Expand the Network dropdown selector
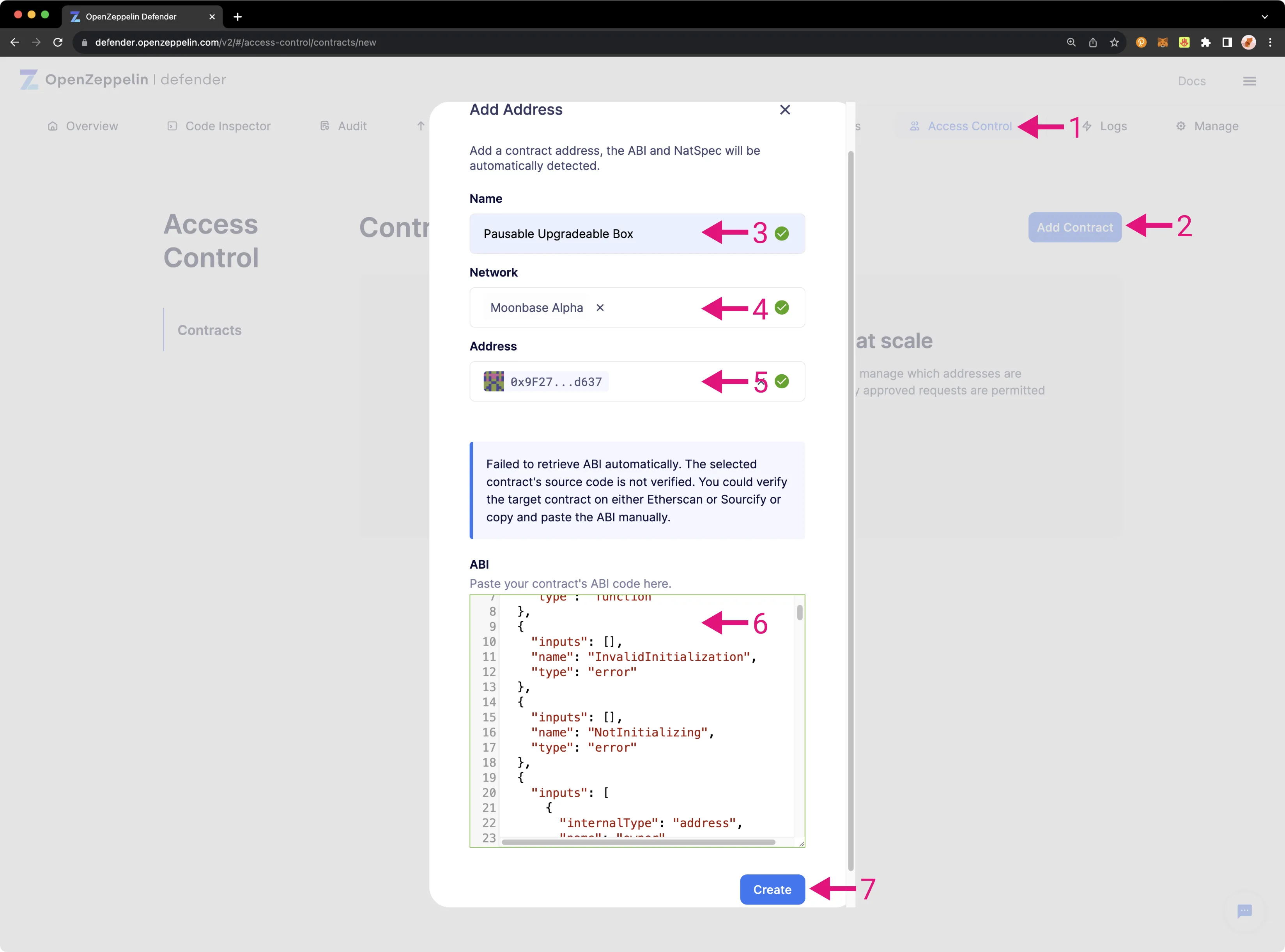 pos(637,307)
